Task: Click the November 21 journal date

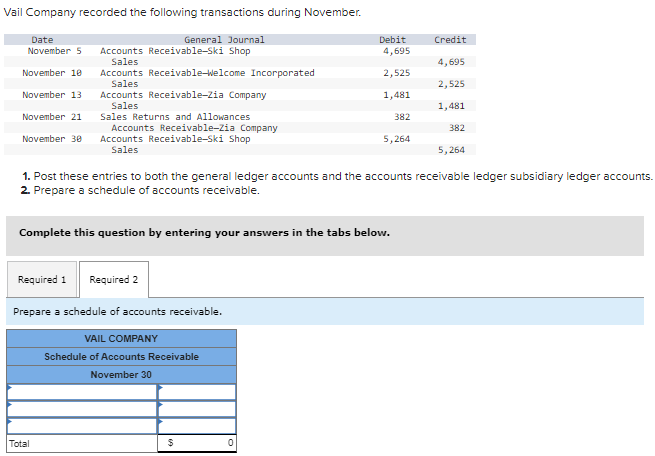Action: coord(52,117)
